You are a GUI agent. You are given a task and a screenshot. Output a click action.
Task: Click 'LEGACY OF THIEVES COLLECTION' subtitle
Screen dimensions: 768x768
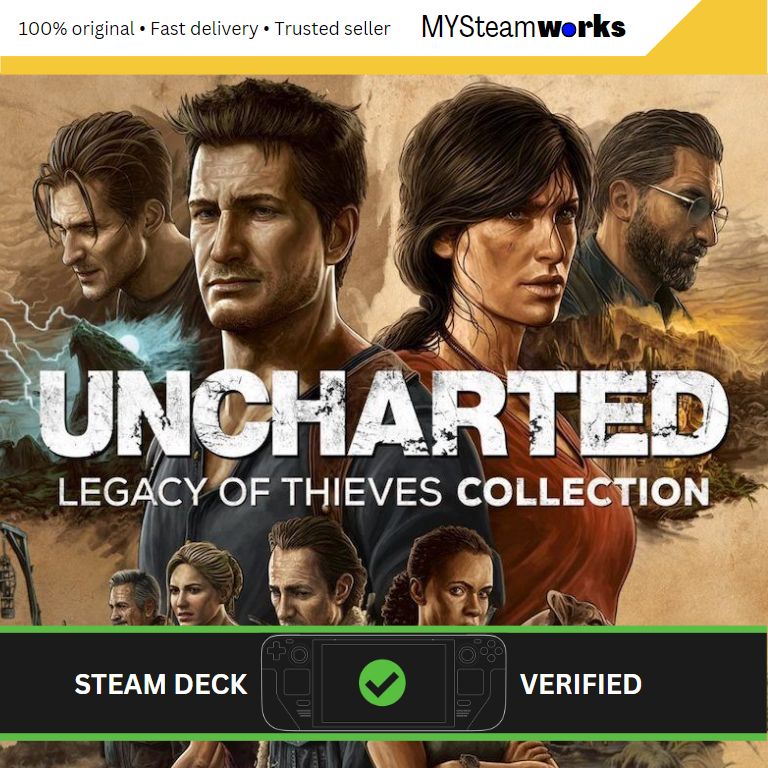click(384, 491)
